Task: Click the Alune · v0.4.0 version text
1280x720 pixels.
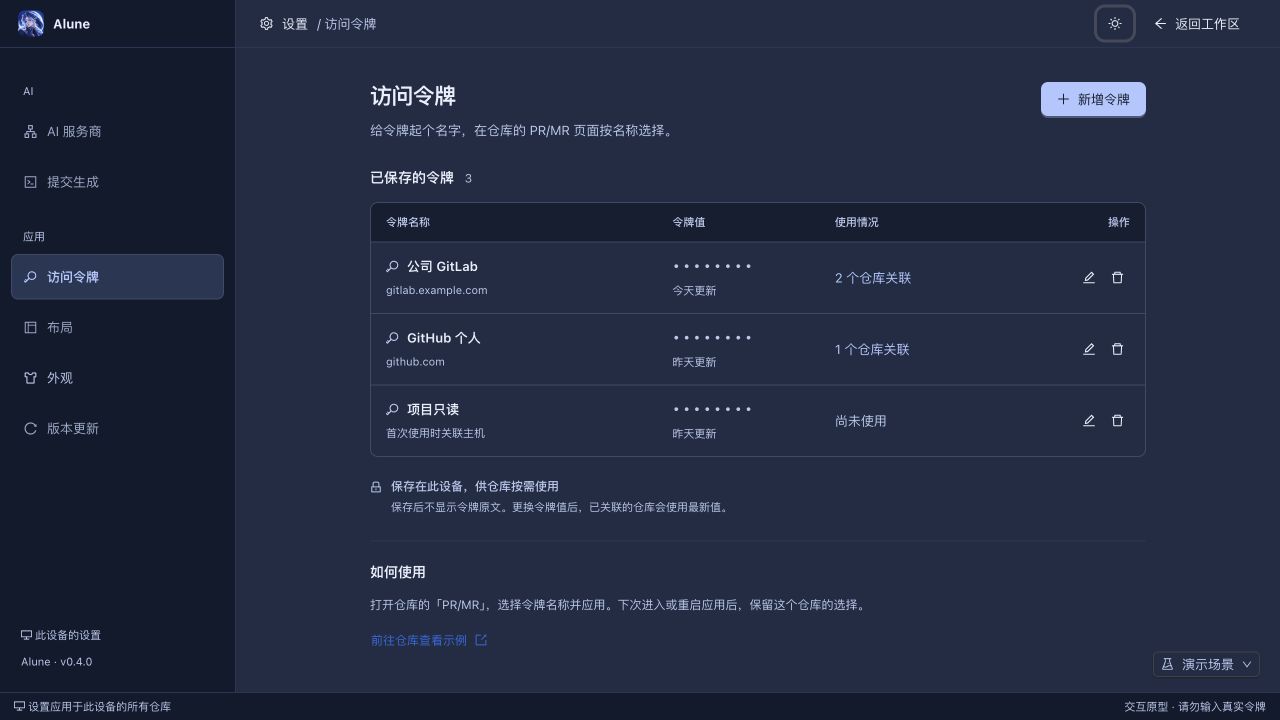Action: click(x=57, y=662)
